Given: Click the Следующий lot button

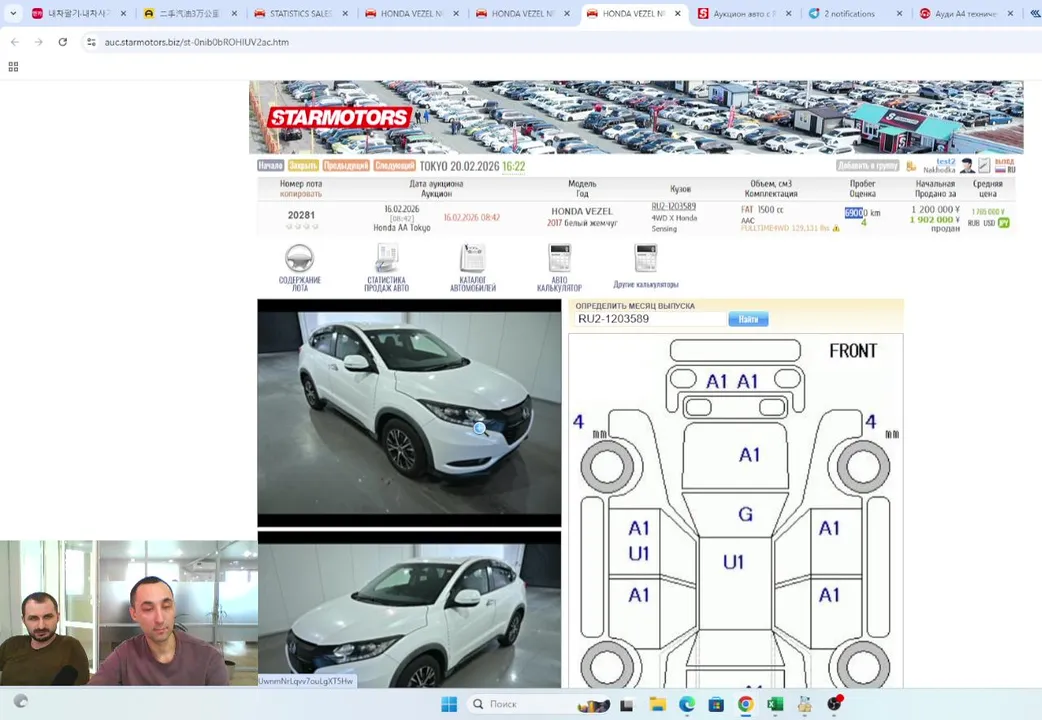Looking at the screenshot, I should point(394,166).
